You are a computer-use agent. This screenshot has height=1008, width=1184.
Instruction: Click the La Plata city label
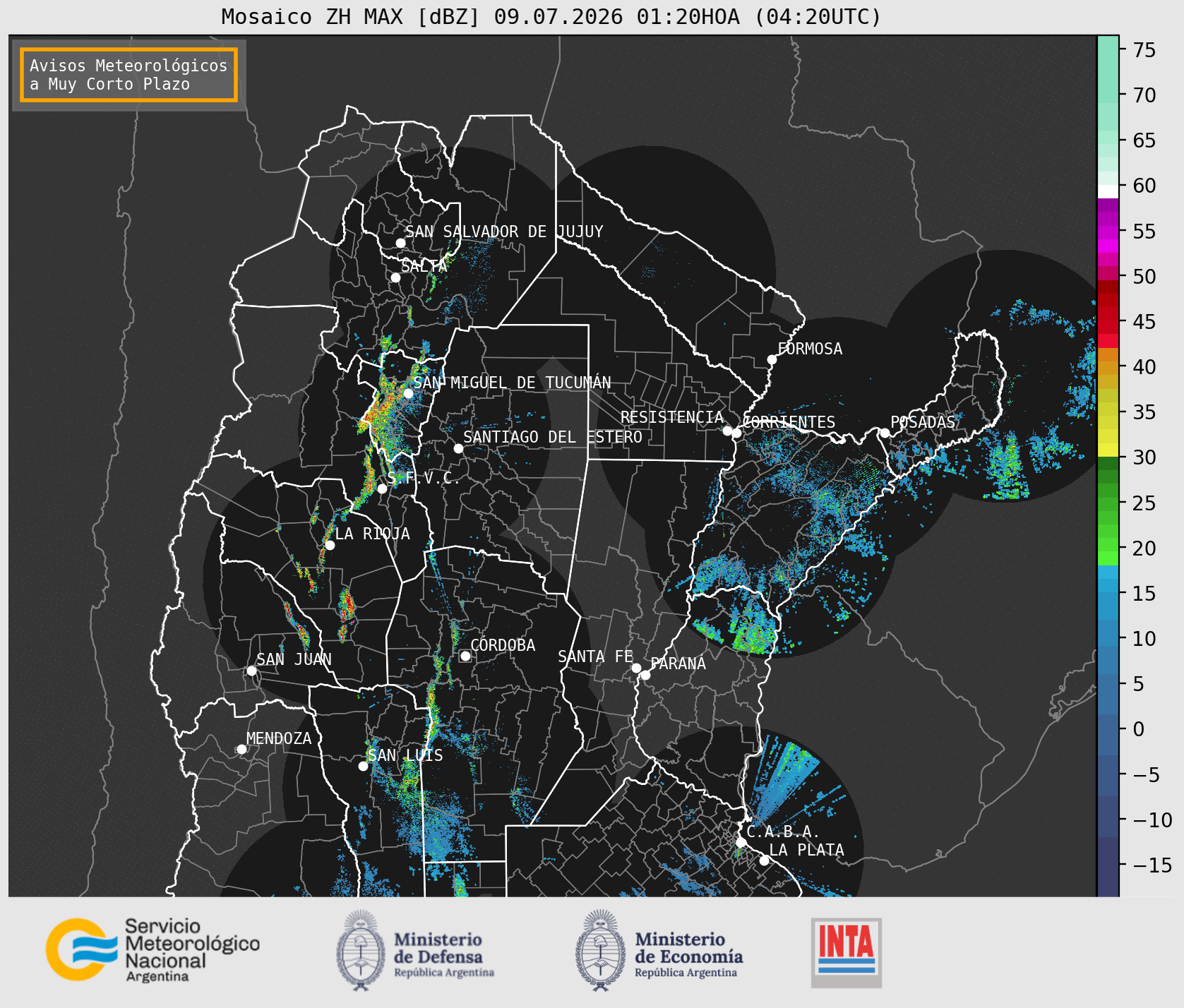point(806,850)
